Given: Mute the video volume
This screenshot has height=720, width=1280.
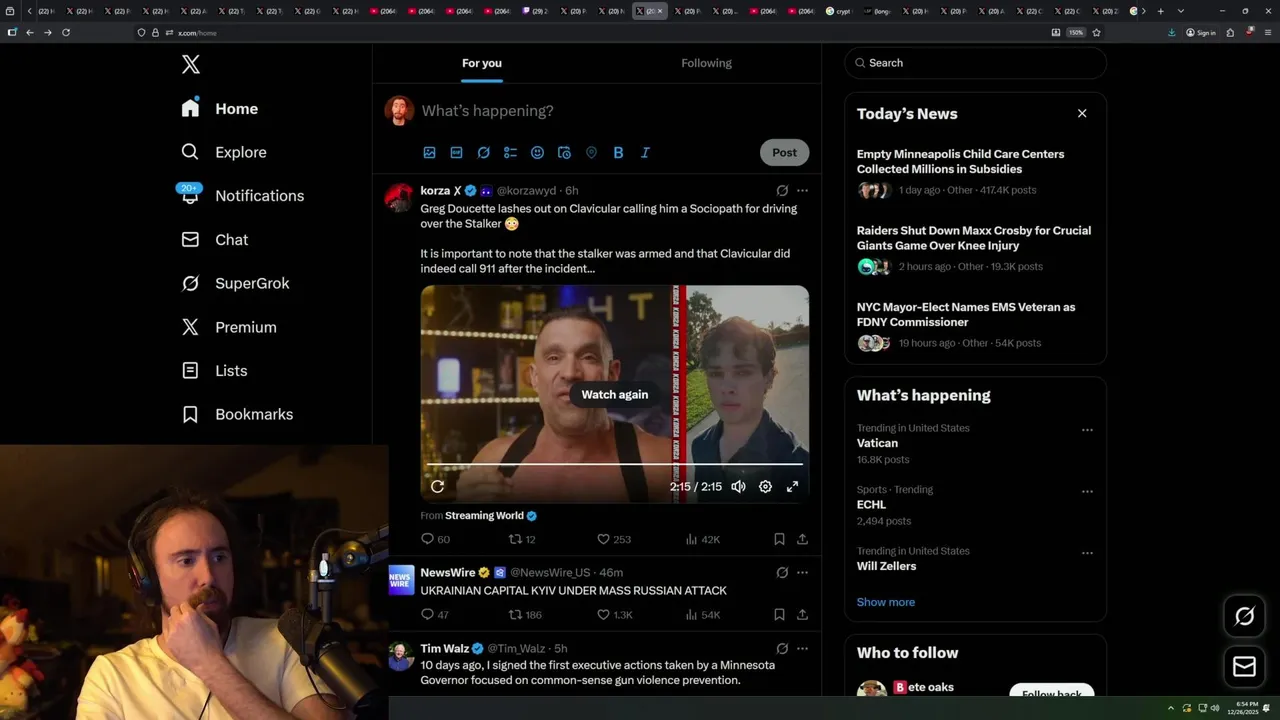Looking at the screenshot, I should (738, 487).
